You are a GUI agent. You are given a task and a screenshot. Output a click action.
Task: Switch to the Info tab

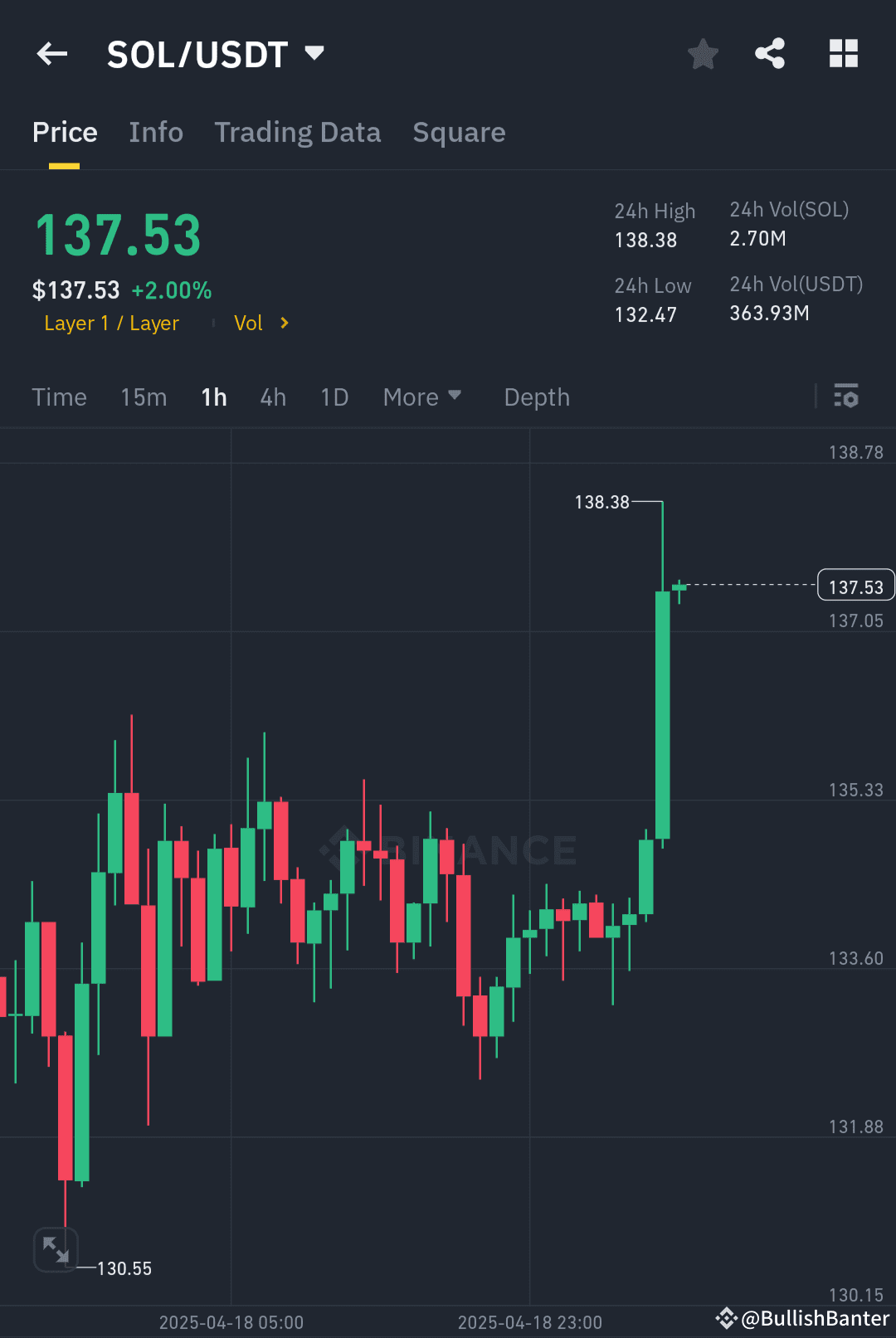pos(155,132)
